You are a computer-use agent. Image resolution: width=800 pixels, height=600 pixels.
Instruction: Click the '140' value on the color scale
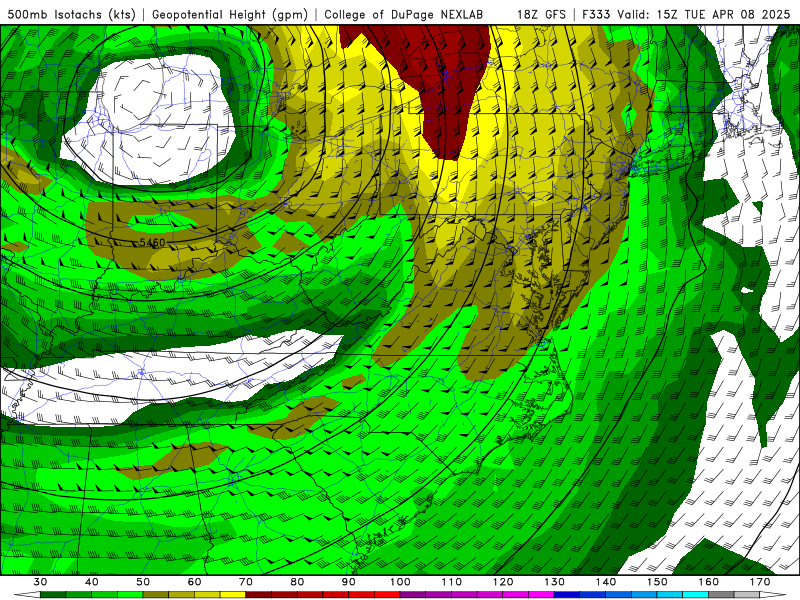pos(606,582)
